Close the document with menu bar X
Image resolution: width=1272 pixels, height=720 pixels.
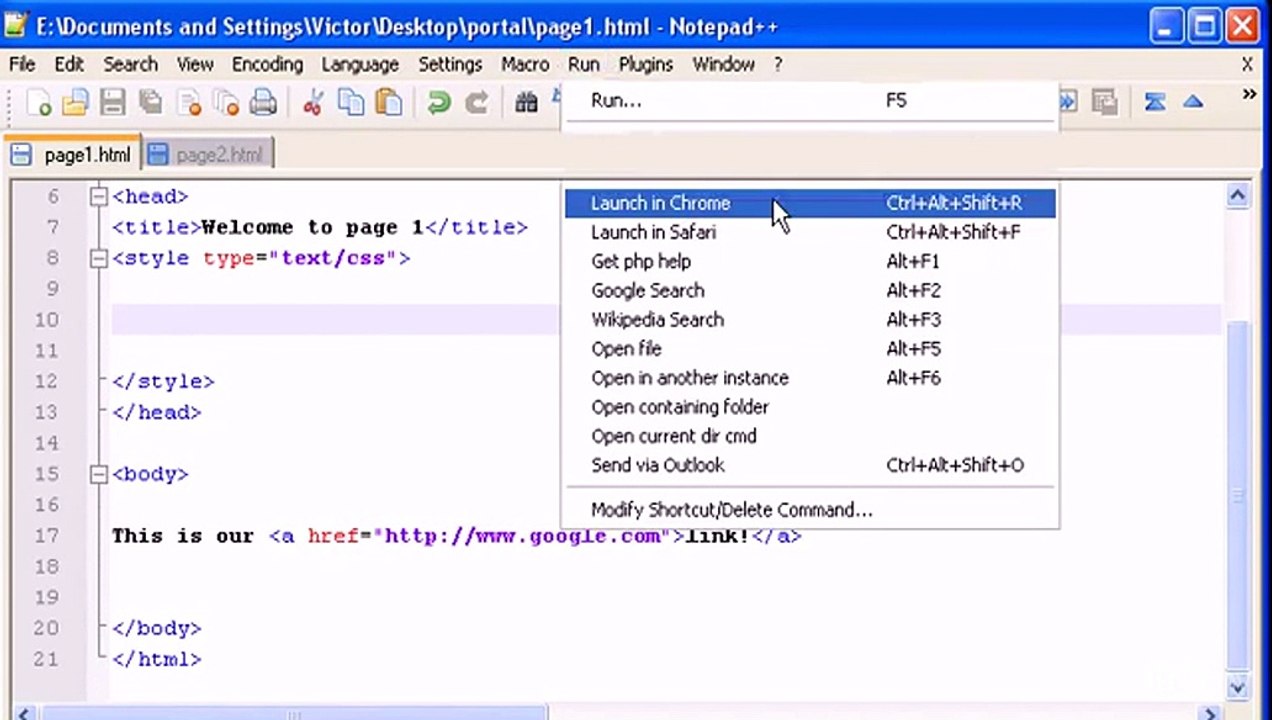coord(1247,64)
